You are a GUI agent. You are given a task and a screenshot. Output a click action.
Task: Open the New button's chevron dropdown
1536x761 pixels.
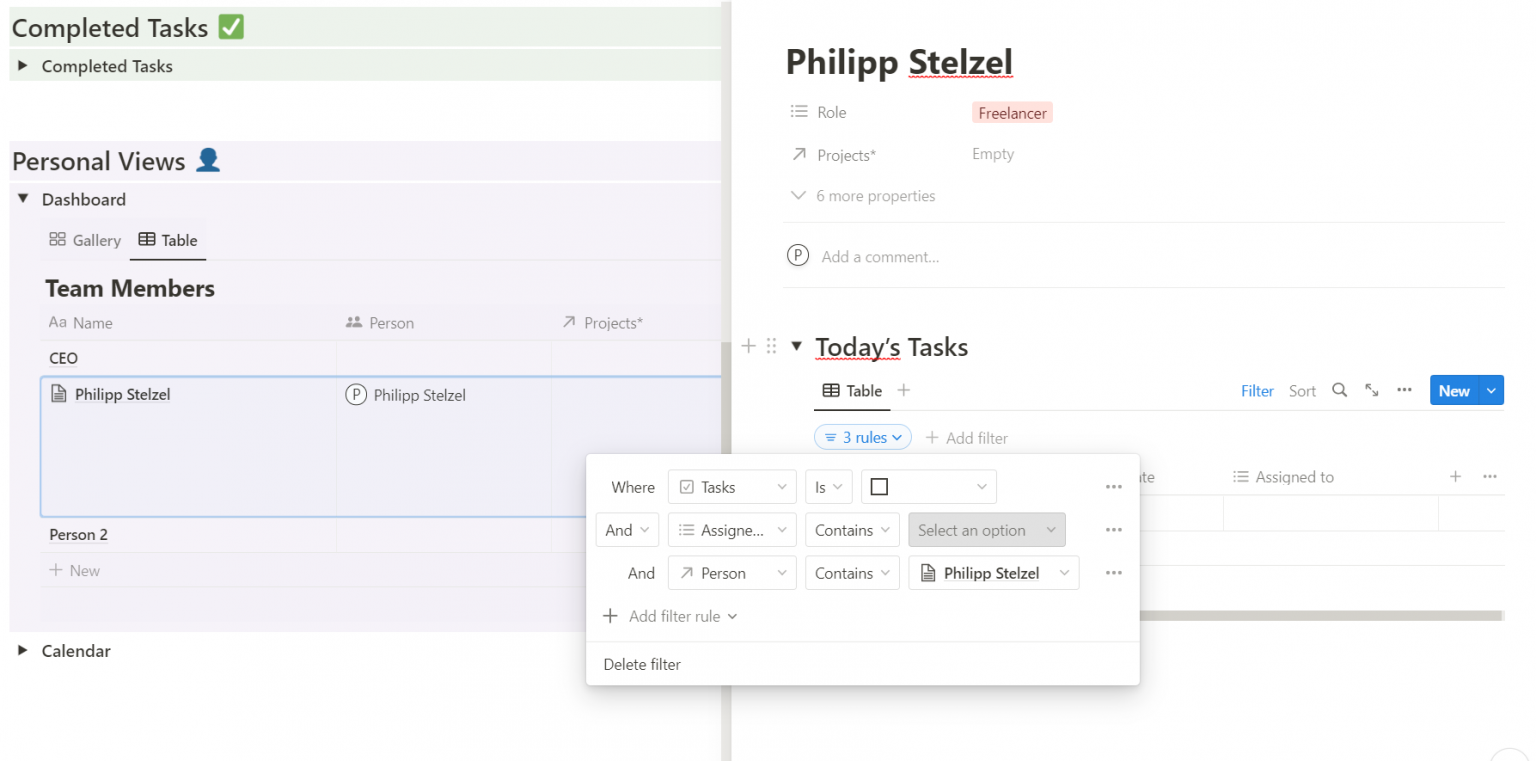point(1489,391)
